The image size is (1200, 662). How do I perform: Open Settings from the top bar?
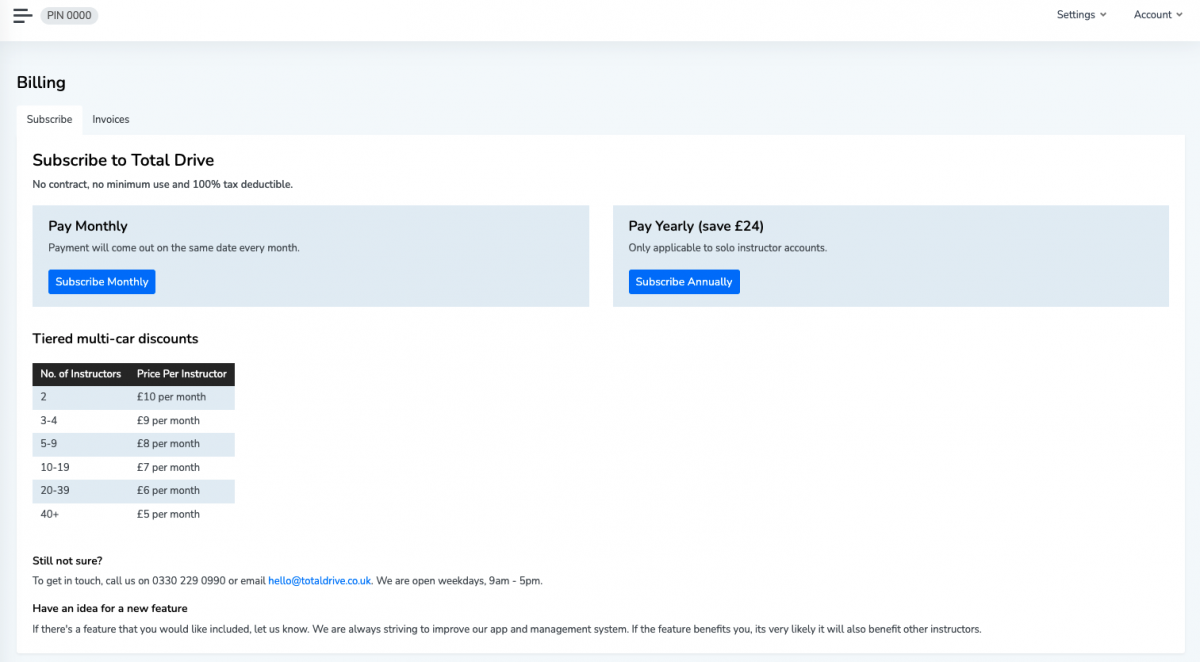pyautogui.click(x=1075, y=14)
